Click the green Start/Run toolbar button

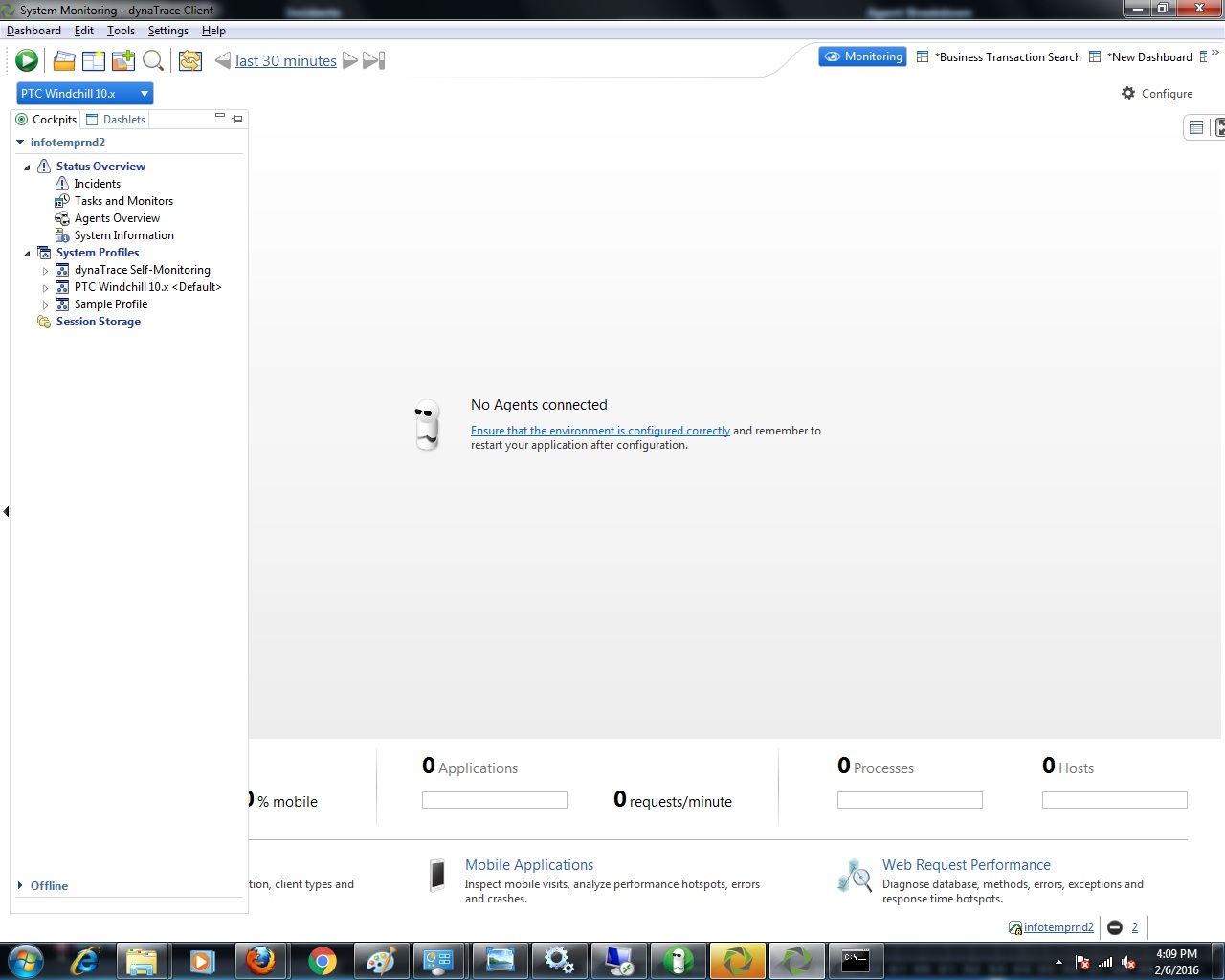click(27, 60)
